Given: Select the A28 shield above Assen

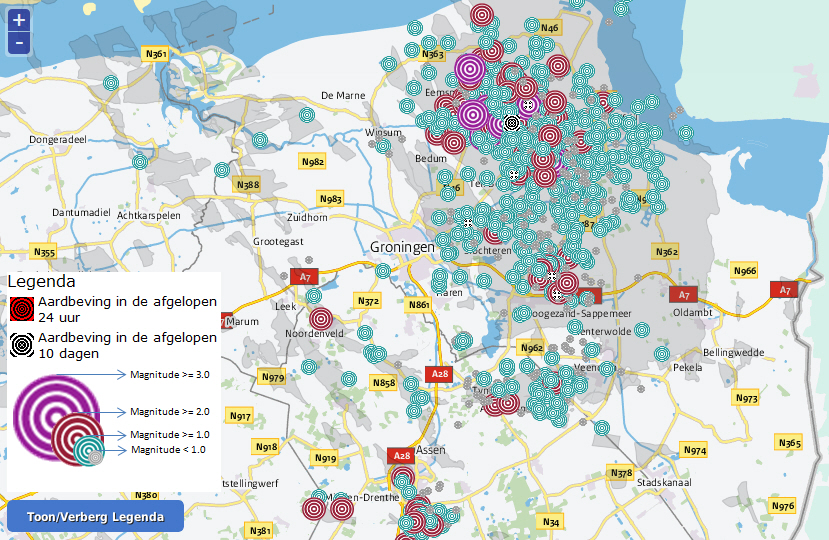Looking at the screenshot, I should pos(401,456).
